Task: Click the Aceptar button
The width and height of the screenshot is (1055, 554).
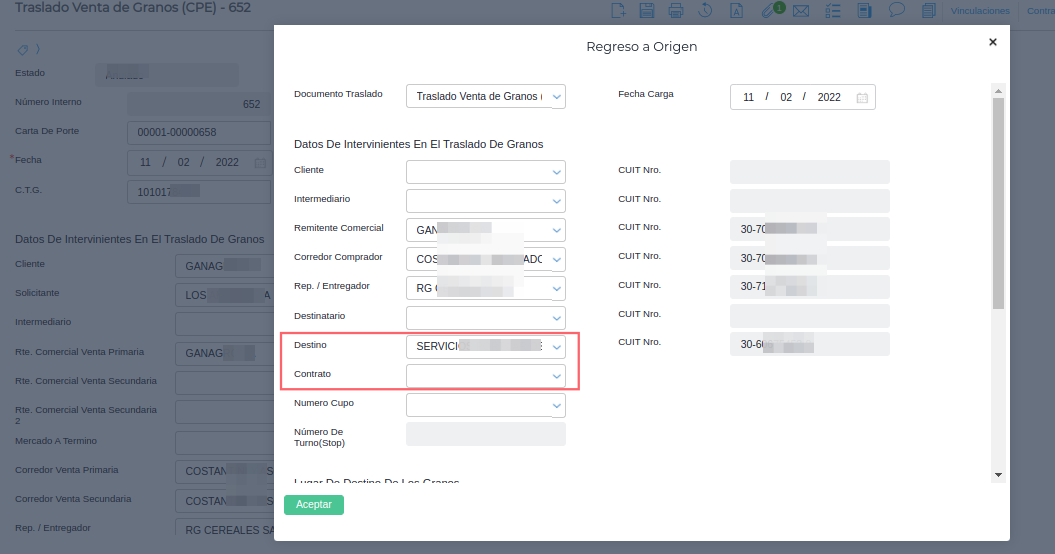Action: click(x=314, y=505)
